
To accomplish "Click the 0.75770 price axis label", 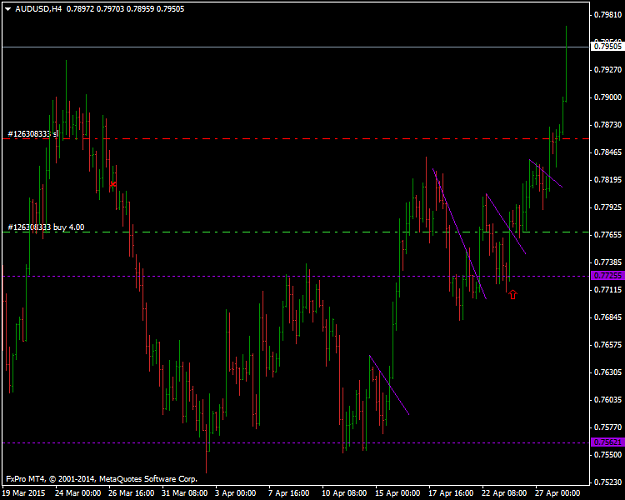I will point(607,427).
